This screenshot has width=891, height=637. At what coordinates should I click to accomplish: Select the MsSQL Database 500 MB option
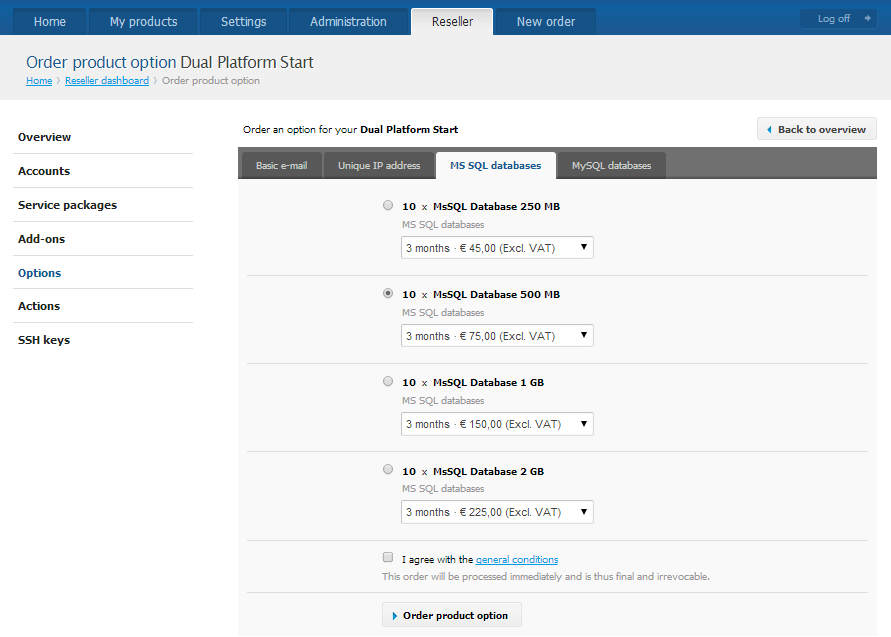388,293
